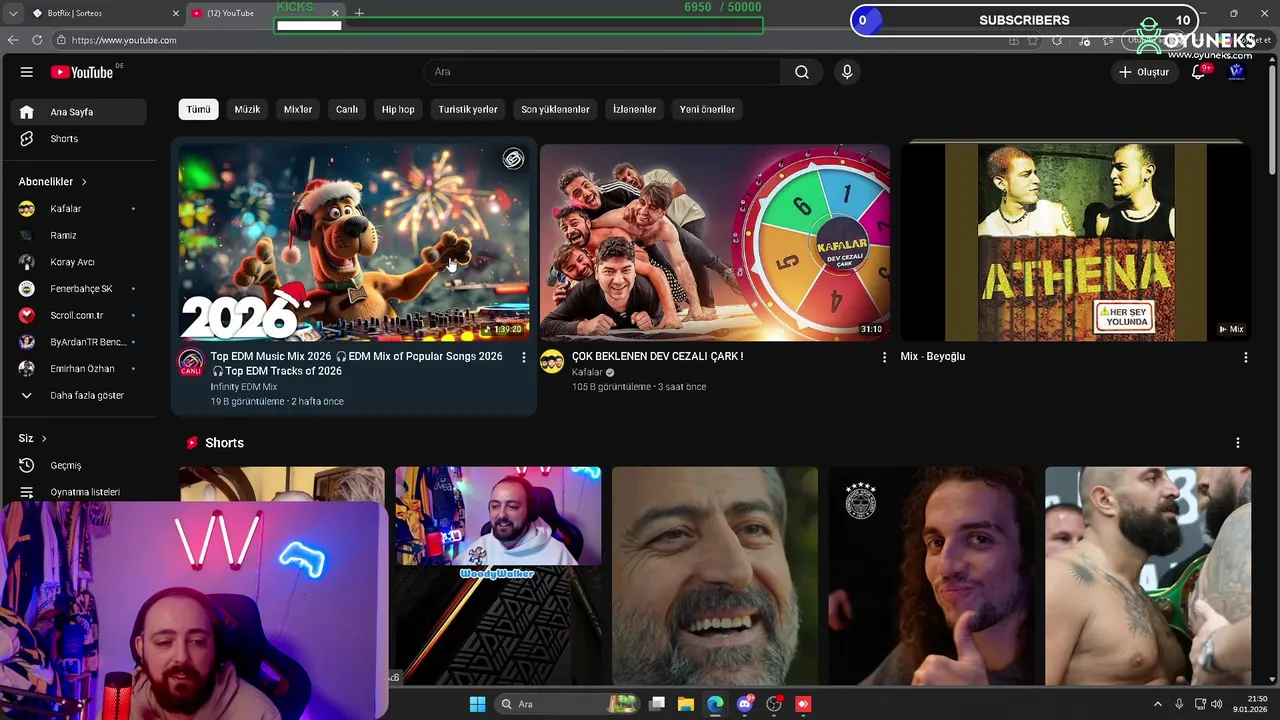Screen dimensions: 1280x720
Task: Close the BotRix Sorteos tab
Action: (x=176, y=13)
